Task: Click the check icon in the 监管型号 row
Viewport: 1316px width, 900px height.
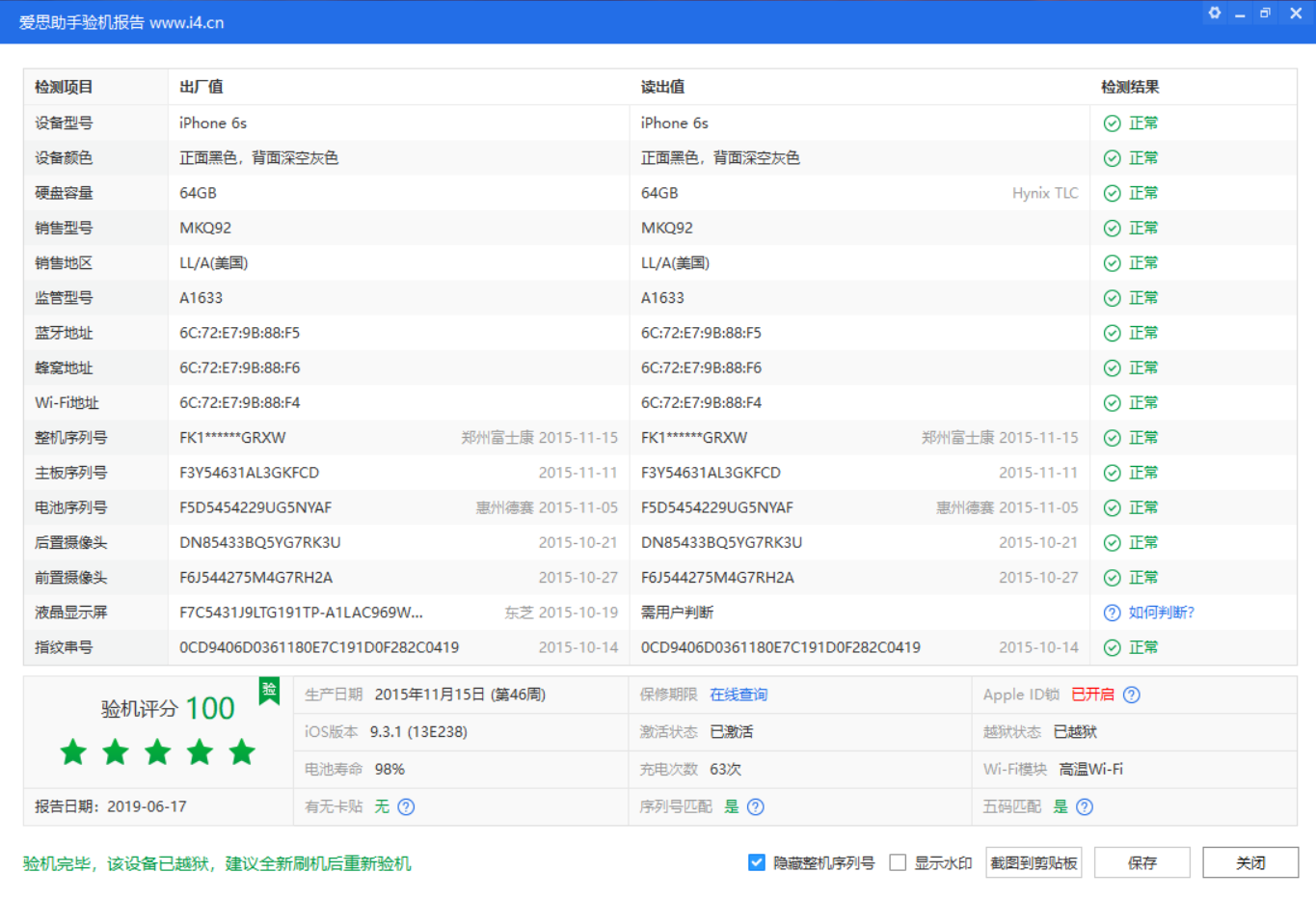Action: (x=1112, y=298)
